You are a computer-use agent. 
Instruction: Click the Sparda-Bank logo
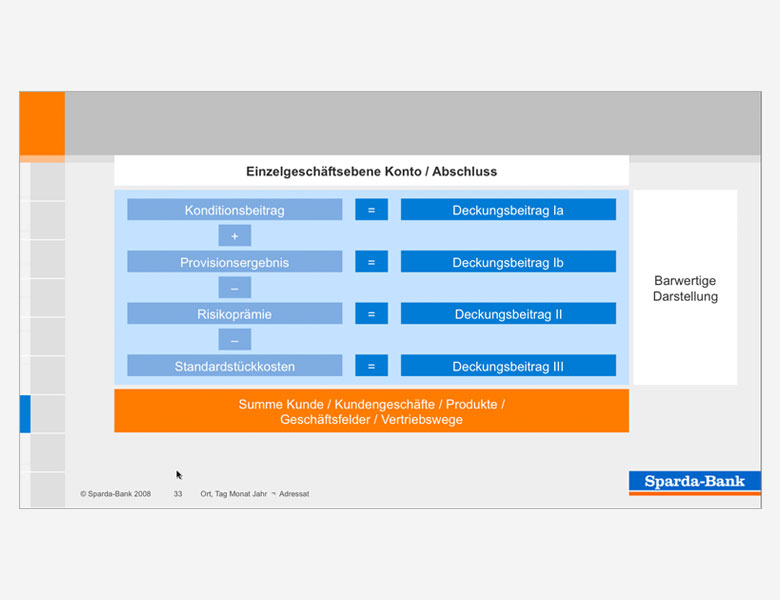694,482
